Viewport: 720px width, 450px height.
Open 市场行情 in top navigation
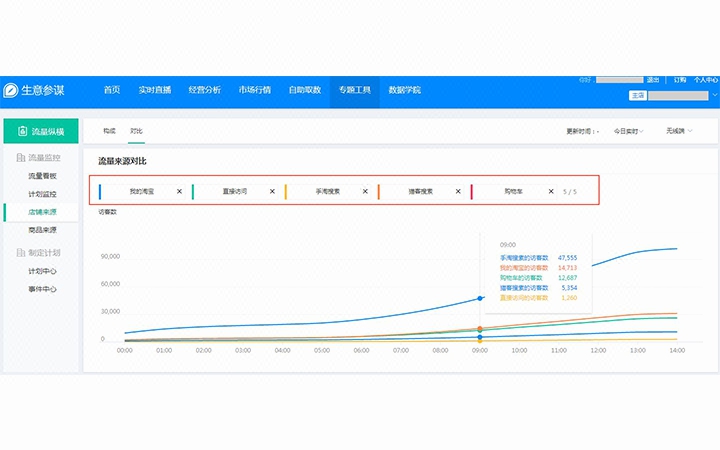[x=255, y=90]
